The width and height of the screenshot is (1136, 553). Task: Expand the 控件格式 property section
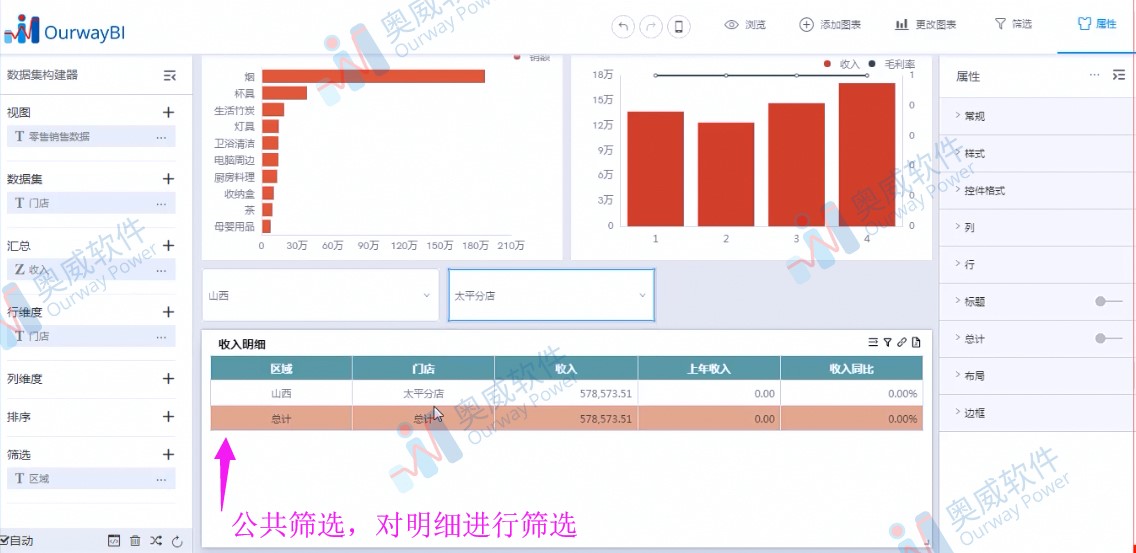pyautogui.click(x=1037, y=191)
